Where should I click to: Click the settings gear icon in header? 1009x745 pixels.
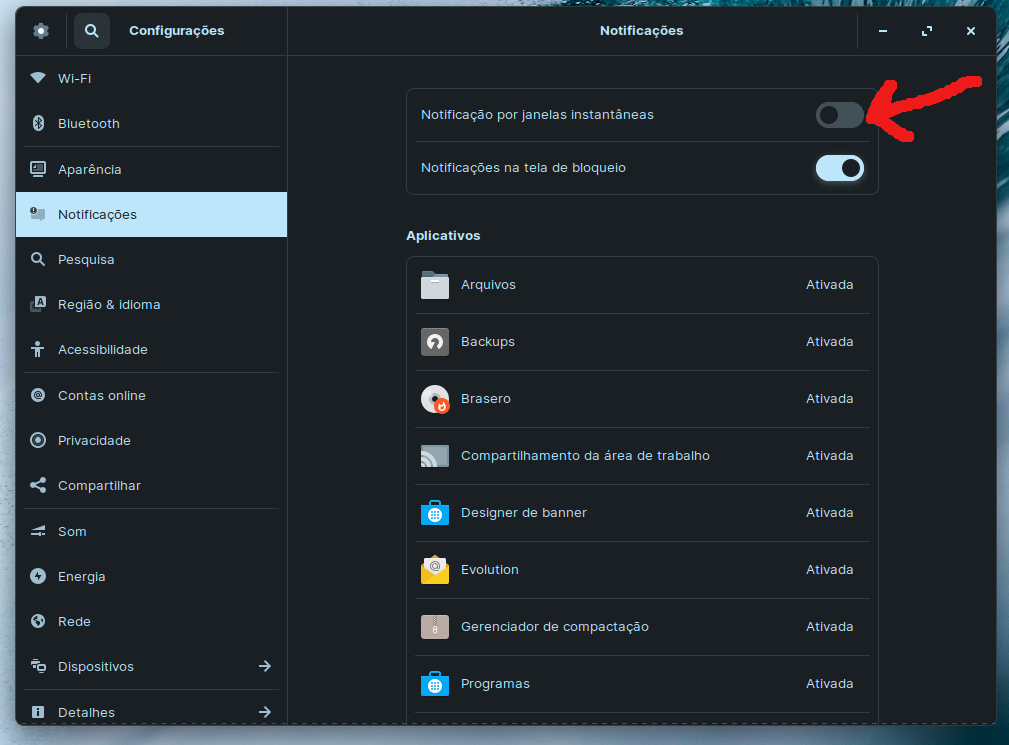click(x=40, y=31)
